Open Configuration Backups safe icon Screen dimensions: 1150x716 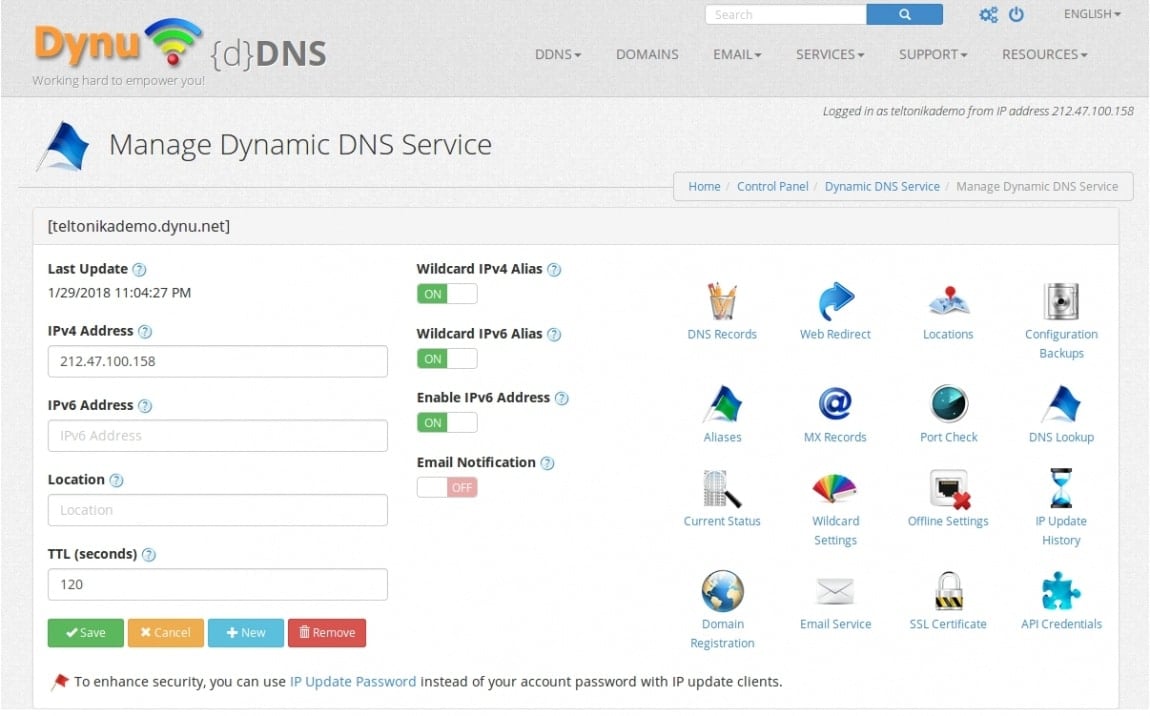[x=1061, y=302]
